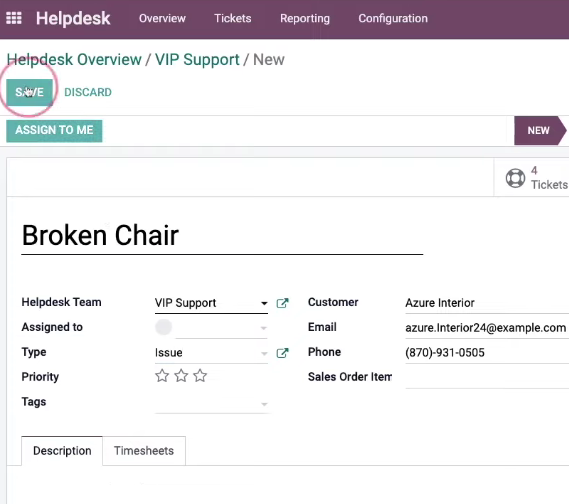The width and height of the screenshot is (569, 504).
Task: Discard the ticket changes
Action: pyautogui.click(x=88, y=92)
